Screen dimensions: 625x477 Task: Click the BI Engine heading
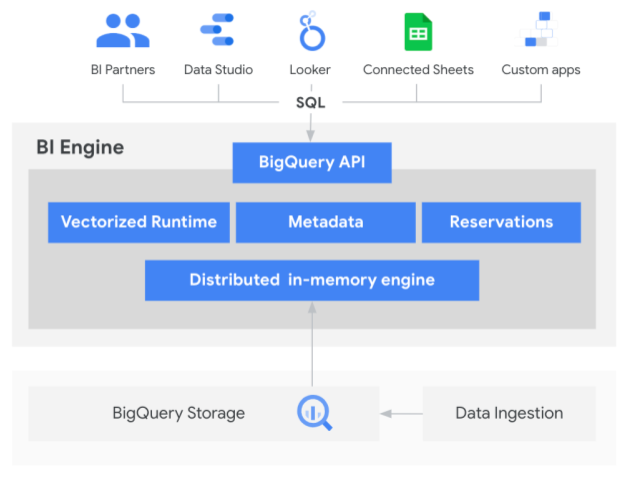click(80, 147)
